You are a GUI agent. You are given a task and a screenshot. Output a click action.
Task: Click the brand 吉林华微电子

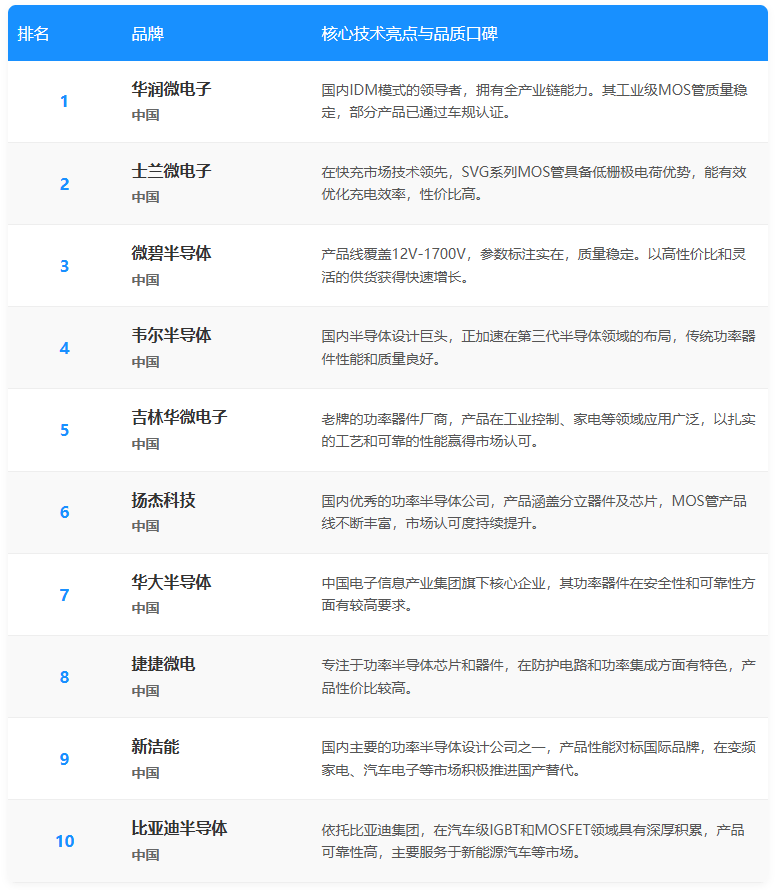pos(179,417)
